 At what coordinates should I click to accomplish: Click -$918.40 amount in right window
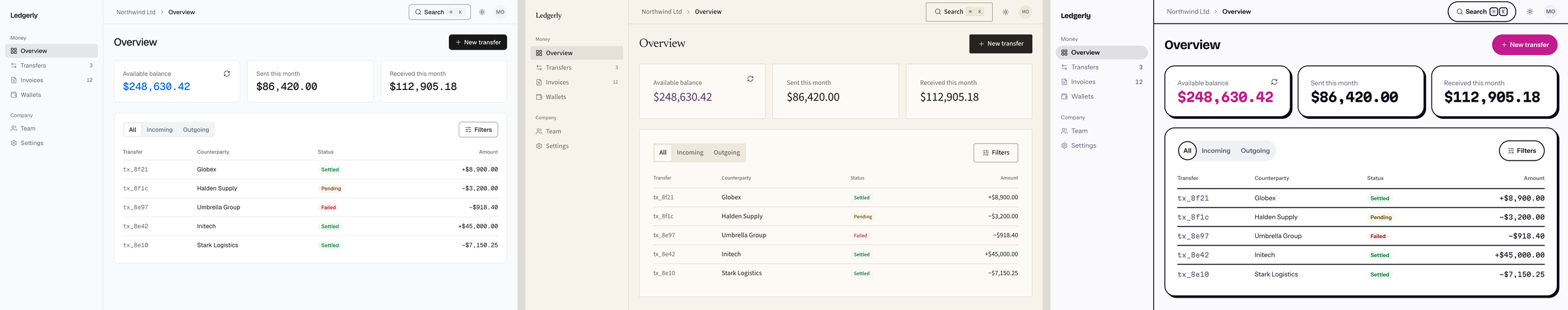point(1526,237)
